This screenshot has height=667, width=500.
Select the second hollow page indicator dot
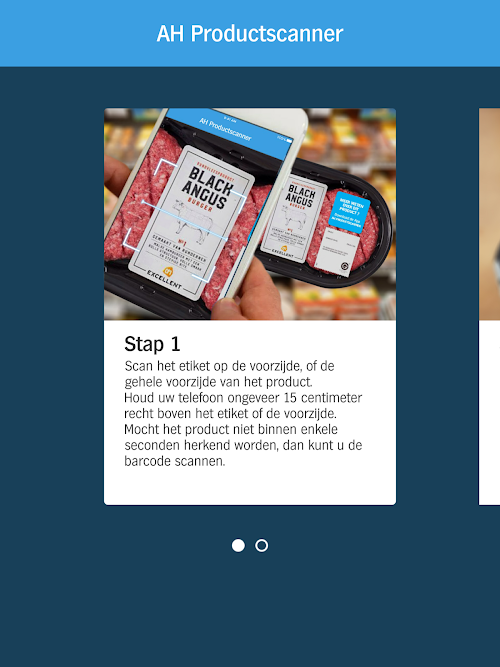(261, 545)
